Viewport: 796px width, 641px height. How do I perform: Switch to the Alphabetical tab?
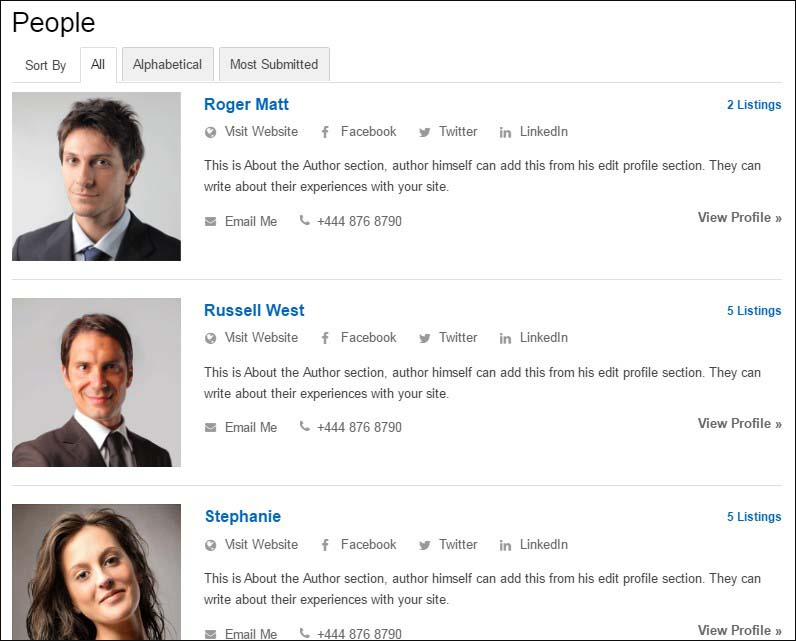(168, 64)
